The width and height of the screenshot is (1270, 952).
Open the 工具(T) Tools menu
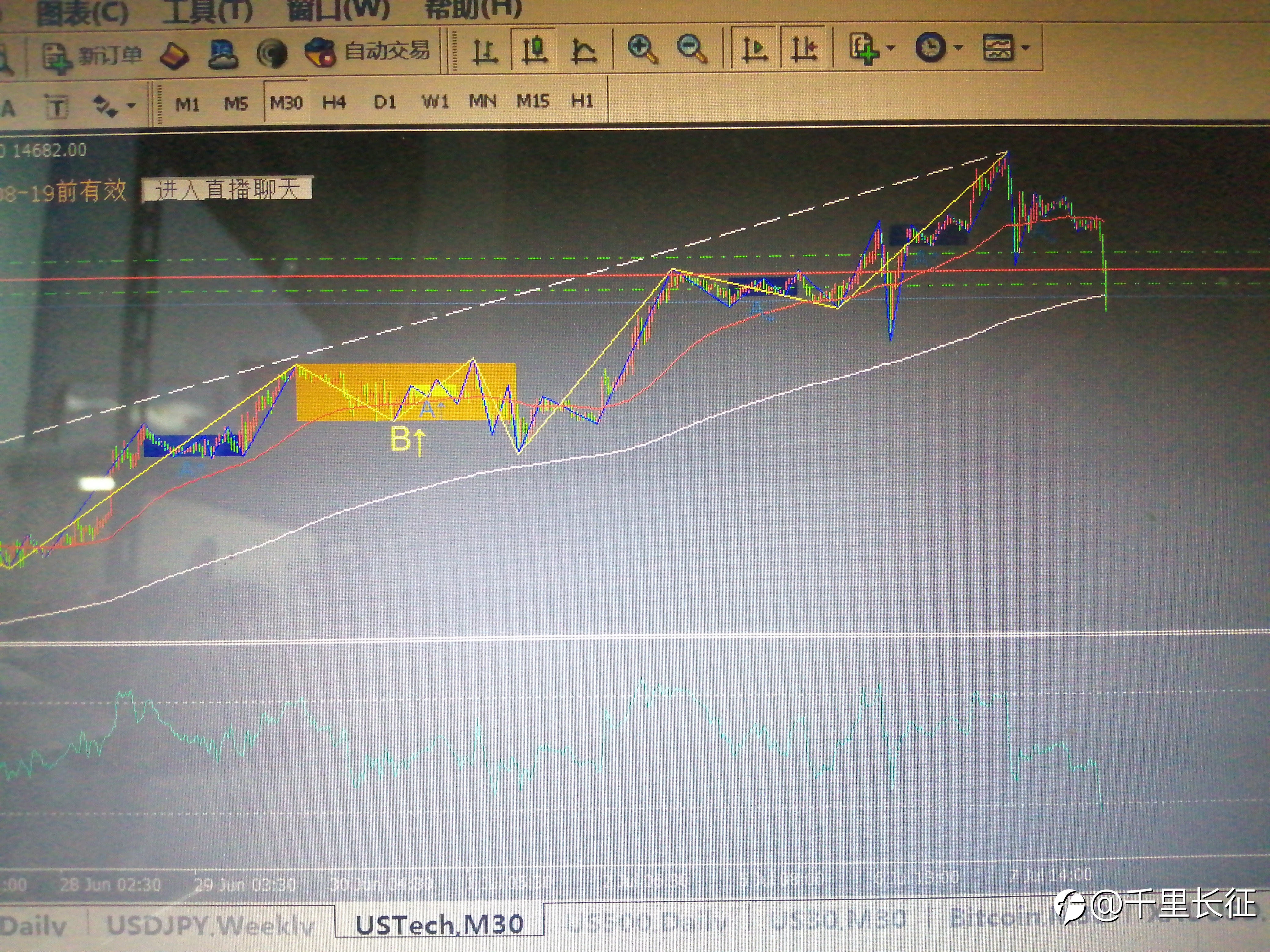click(207, 11)
